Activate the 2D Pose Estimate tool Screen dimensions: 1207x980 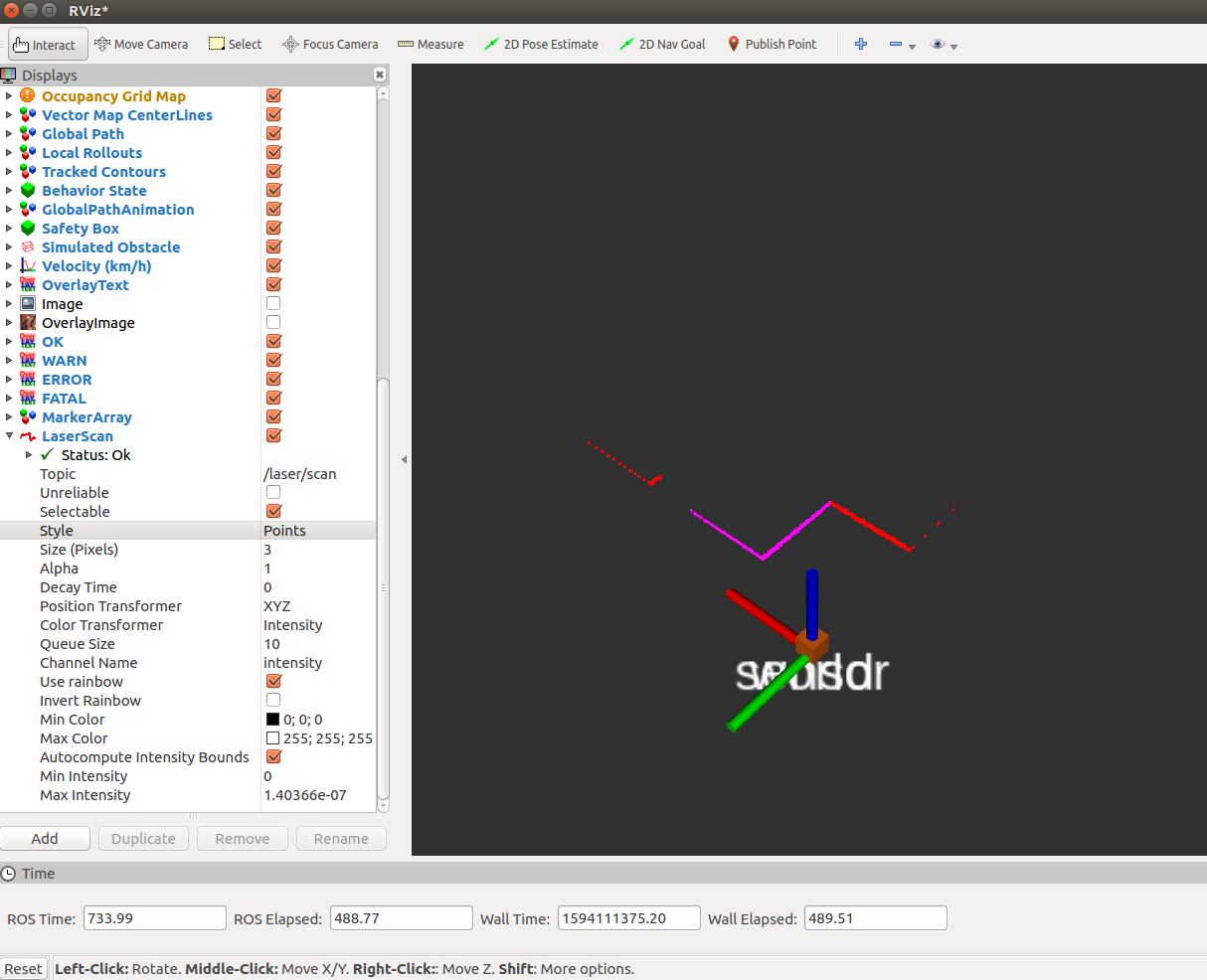(x=541, y=45)
